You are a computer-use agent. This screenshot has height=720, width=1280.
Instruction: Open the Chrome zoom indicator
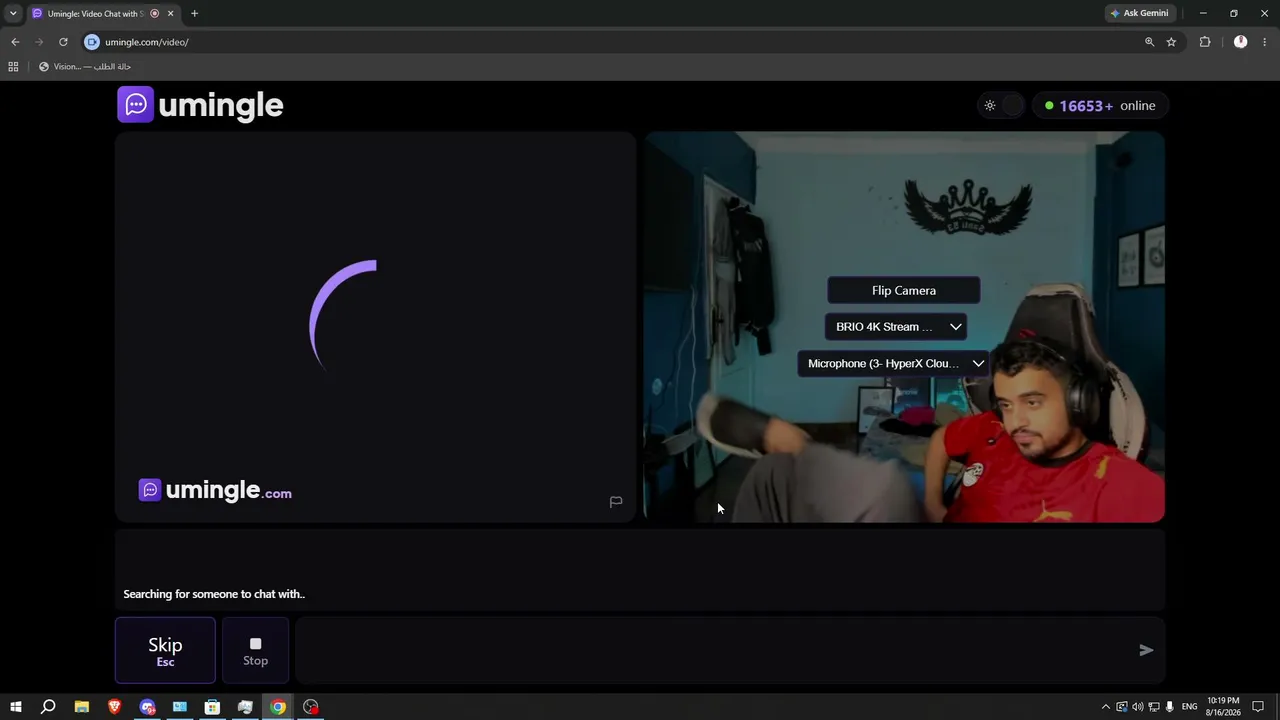[x=1149, y=42]
